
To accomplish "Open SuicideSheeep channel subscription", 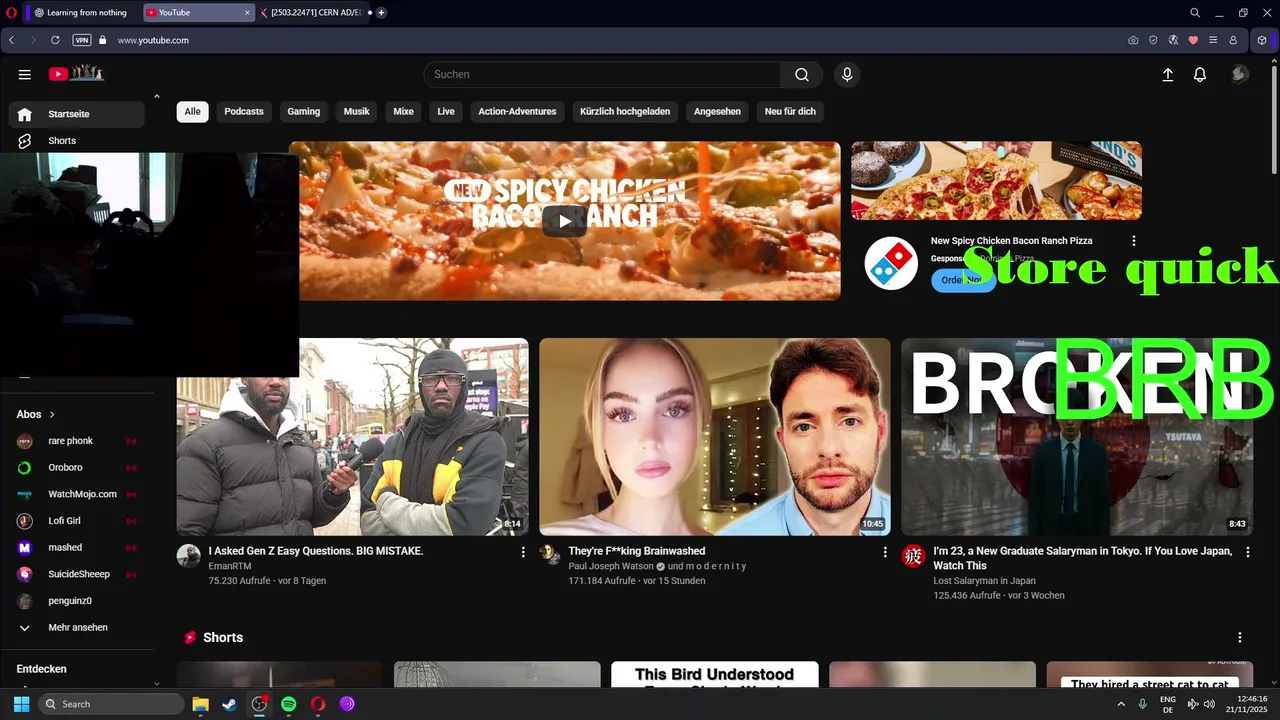I will [x=77, y=574].
